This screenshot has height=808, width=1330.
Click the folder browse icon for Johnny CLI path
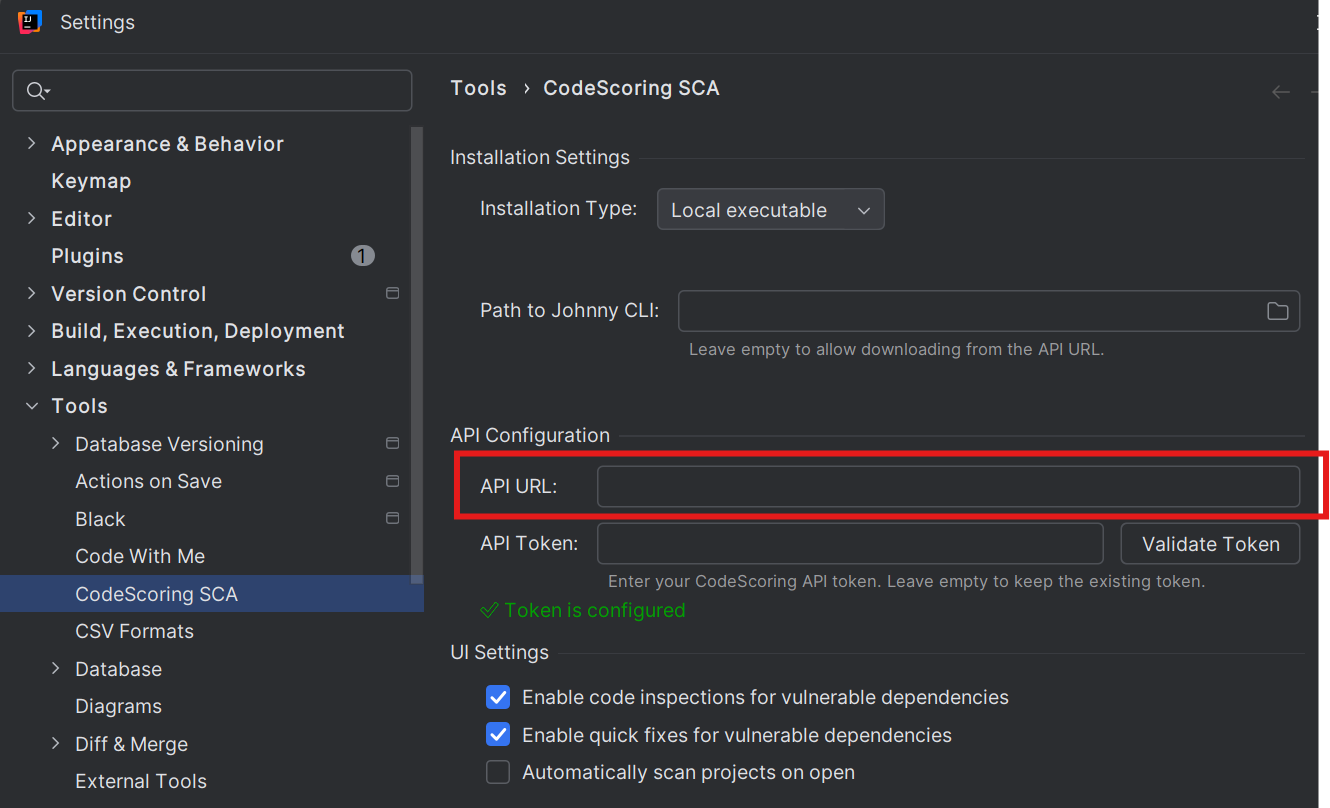1277,311
